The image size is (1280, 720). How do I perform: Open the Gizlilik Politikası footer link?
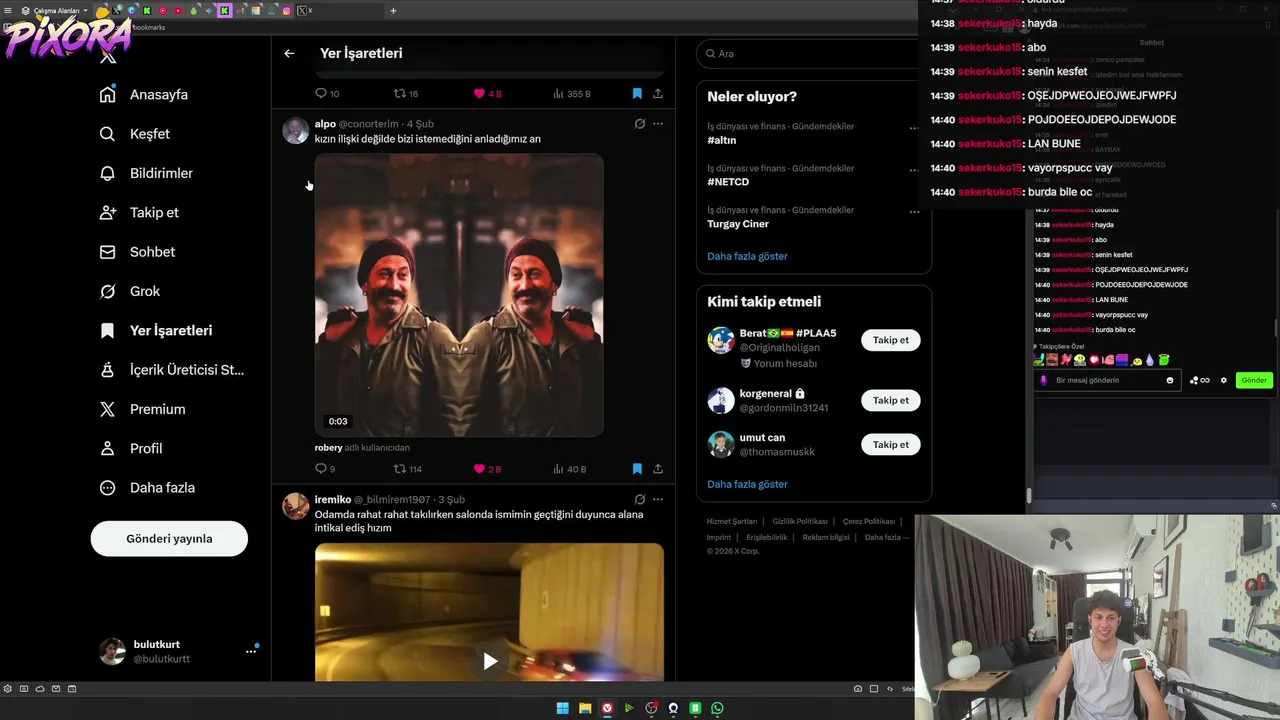coord(800,521)
